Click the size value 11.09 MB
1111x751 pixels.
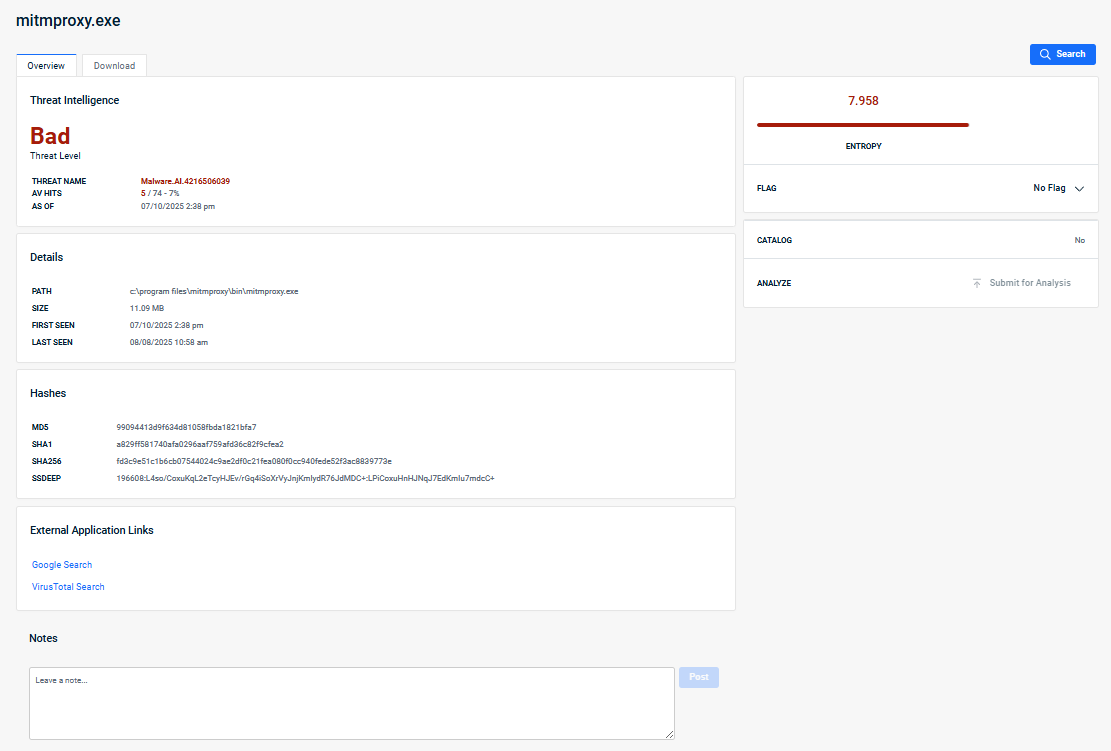click(x=147, y=308)
